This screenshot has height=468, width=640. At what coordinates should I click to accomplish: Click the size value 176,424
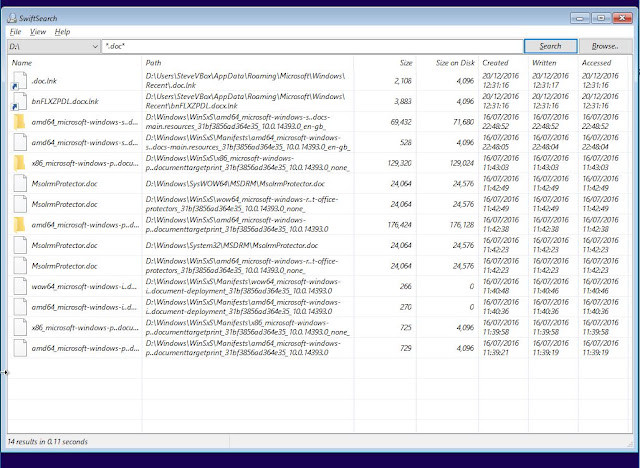[400, 225]
